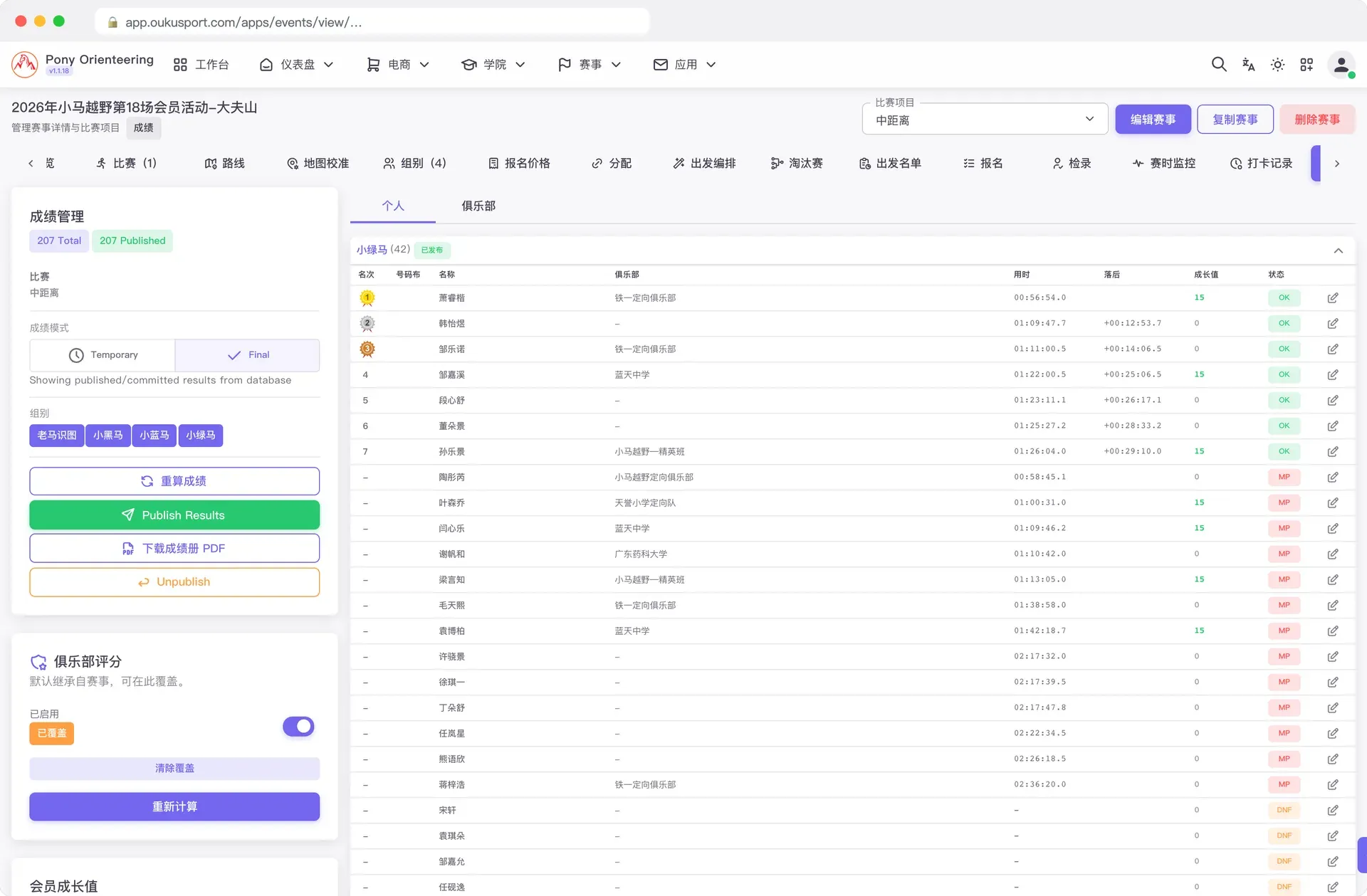Collapse the 小绿马 results section

[1339, 251]
